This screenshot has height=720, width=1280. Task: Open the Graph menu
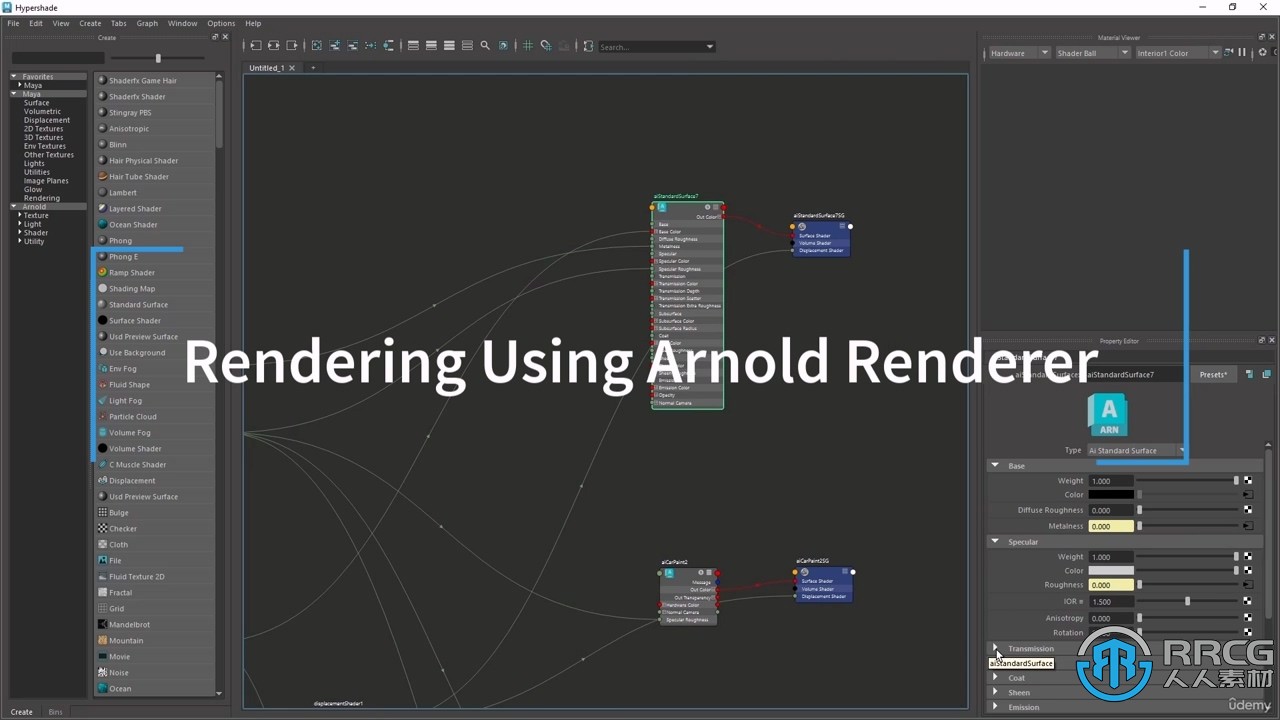pyautogui.click(x=147, y=23)
